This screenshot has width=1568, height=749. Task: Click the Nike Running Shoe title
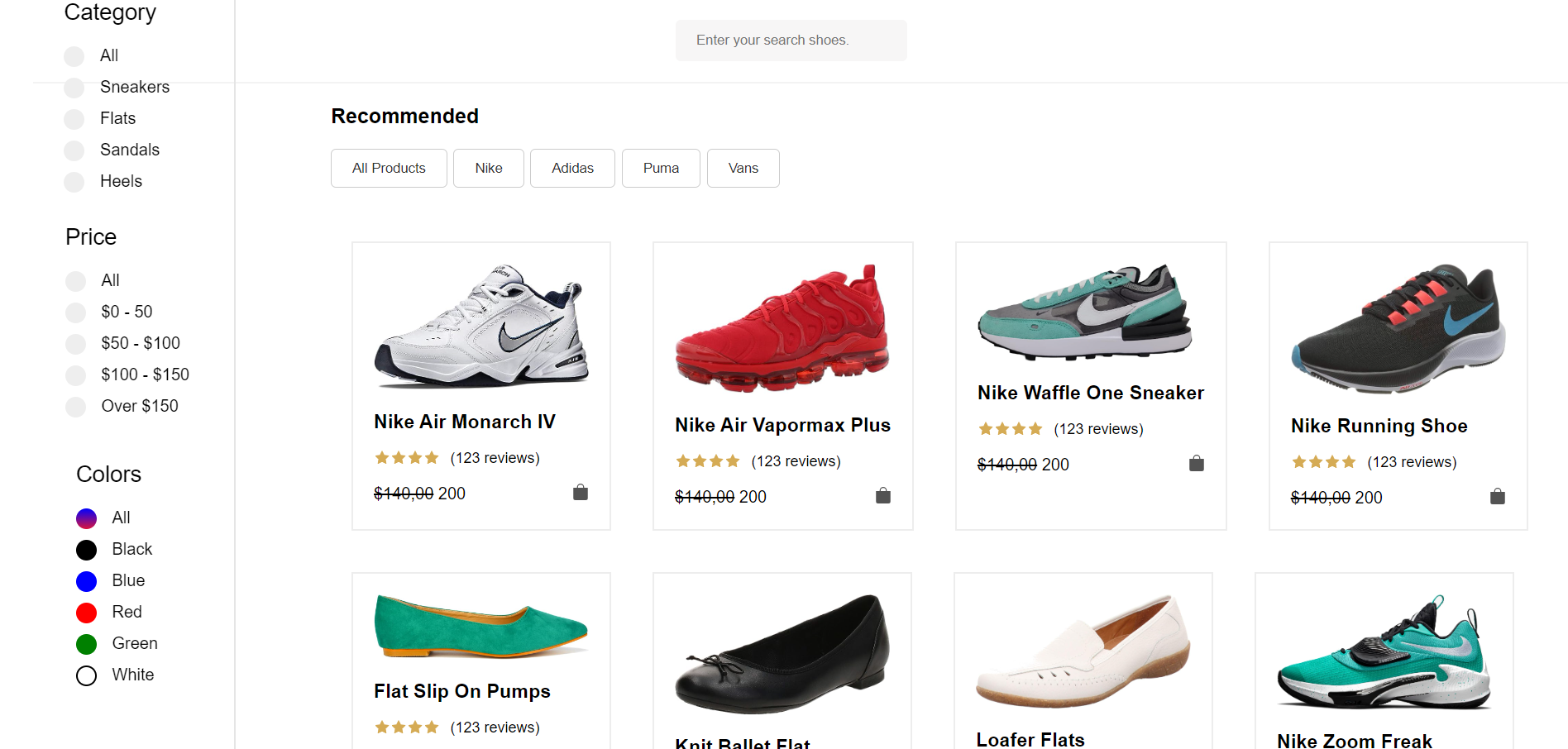[1379, 426]
